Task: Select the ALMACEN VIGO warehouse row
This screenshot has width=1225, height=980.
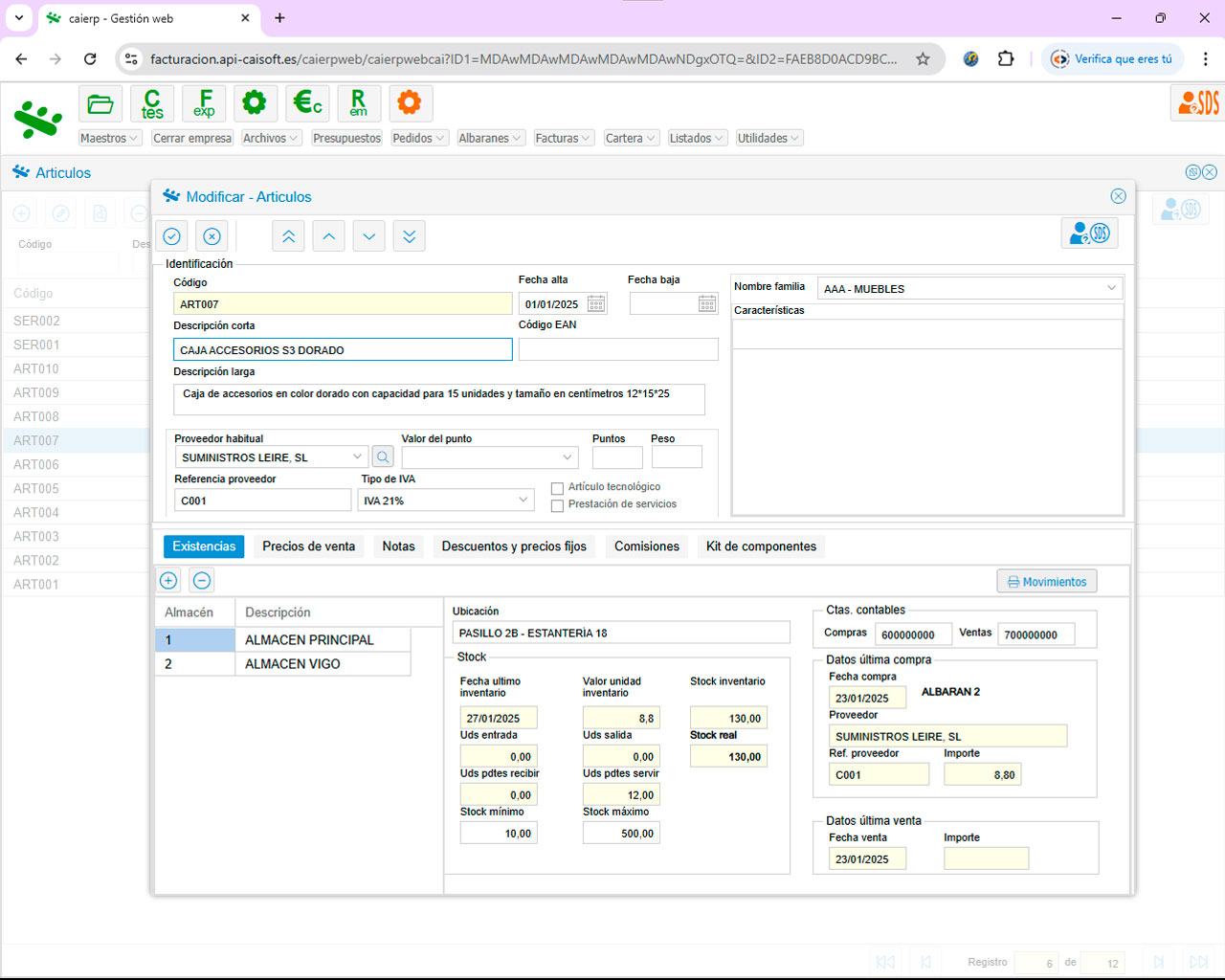Action: click(x=283, y=664)
